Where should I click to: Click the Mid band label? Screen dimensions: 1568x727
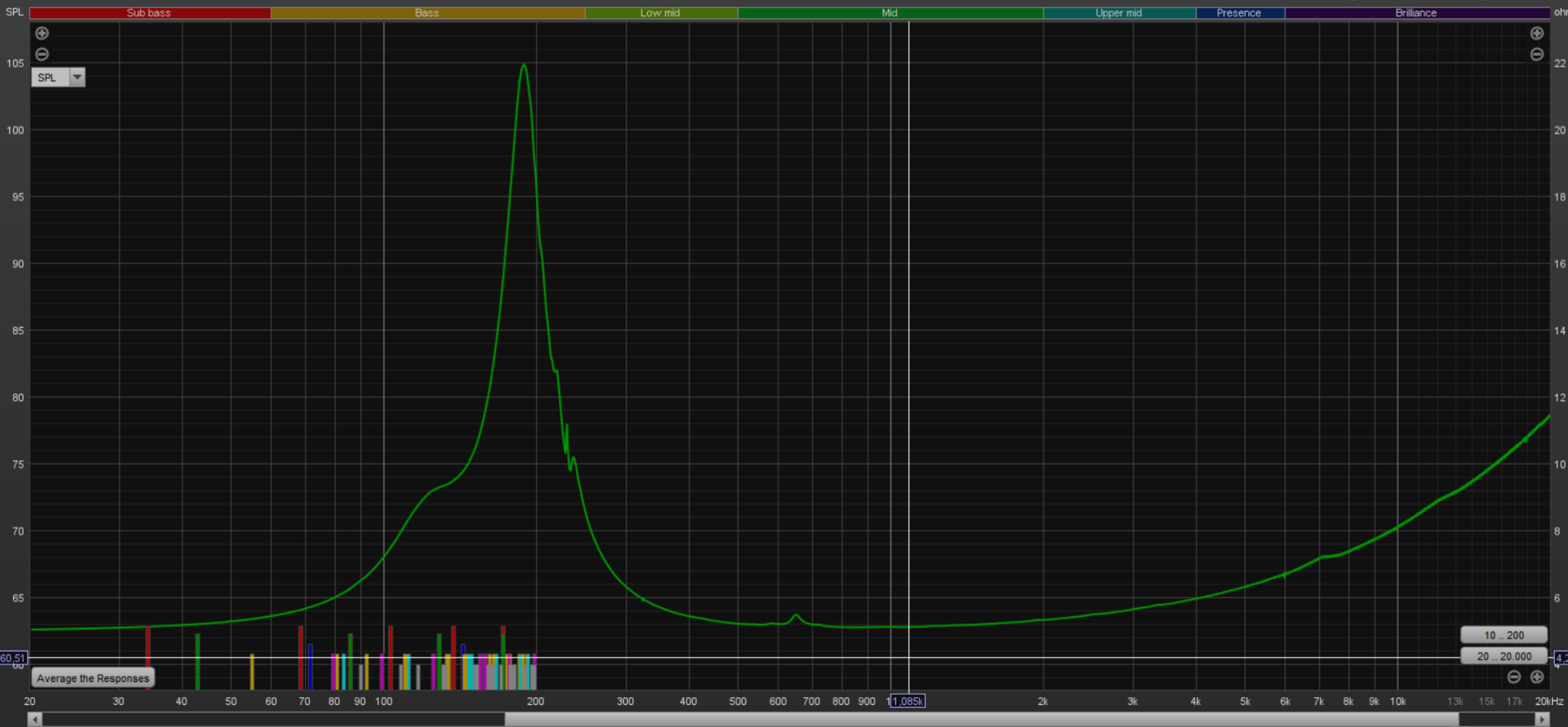[x=890, y=13]
